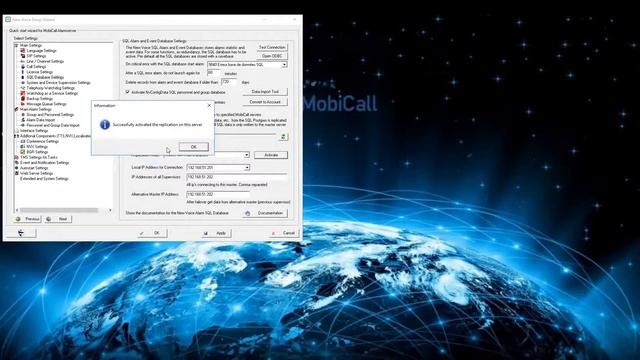Click tree scrollbar left arrow

point(17,210)
